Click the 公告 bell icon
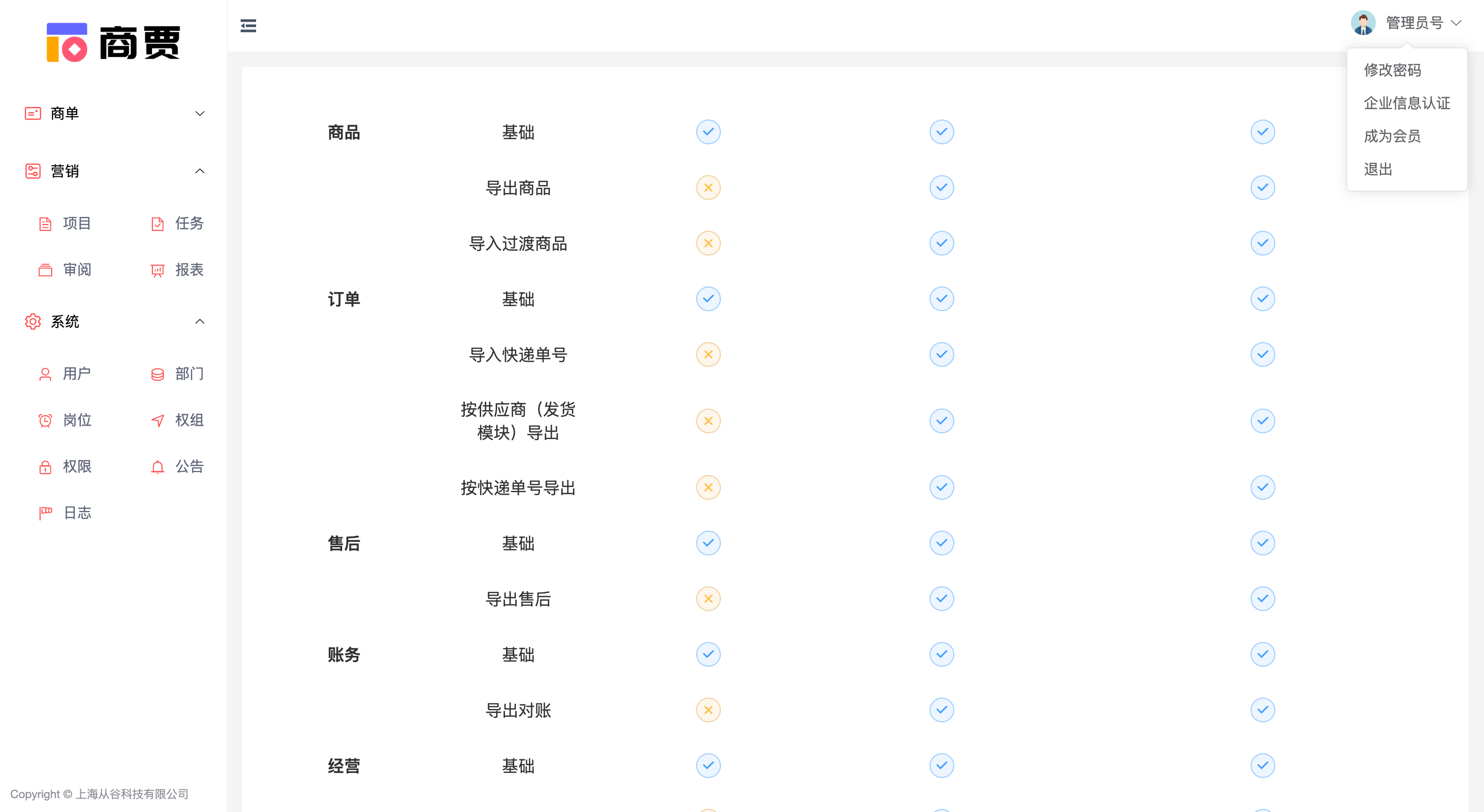1484x812 pixels. [x=158, y=466]
